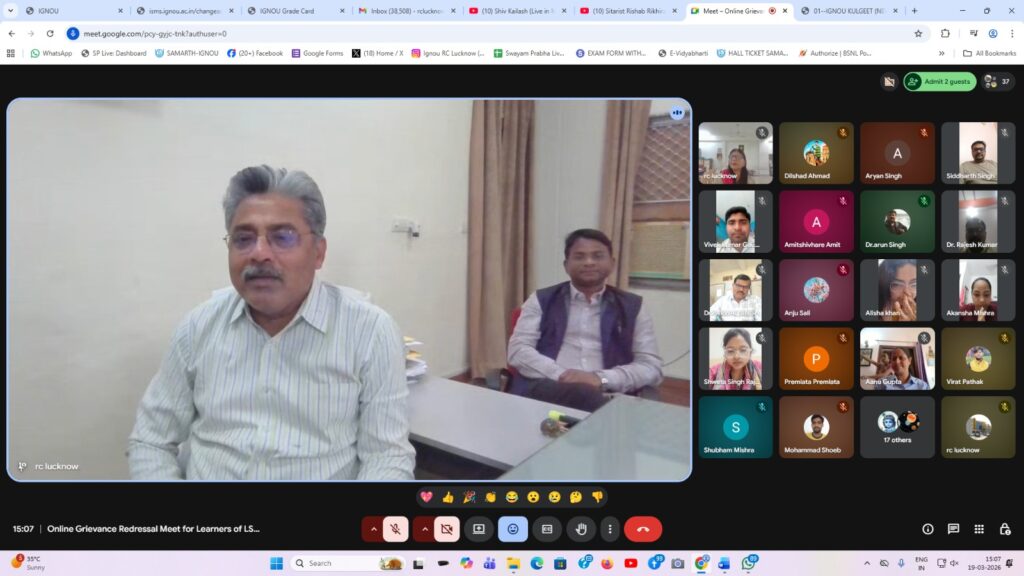Select the 17 others participant tile
Viewport: 1024px width, 576px height.
[x=897, y=427]
